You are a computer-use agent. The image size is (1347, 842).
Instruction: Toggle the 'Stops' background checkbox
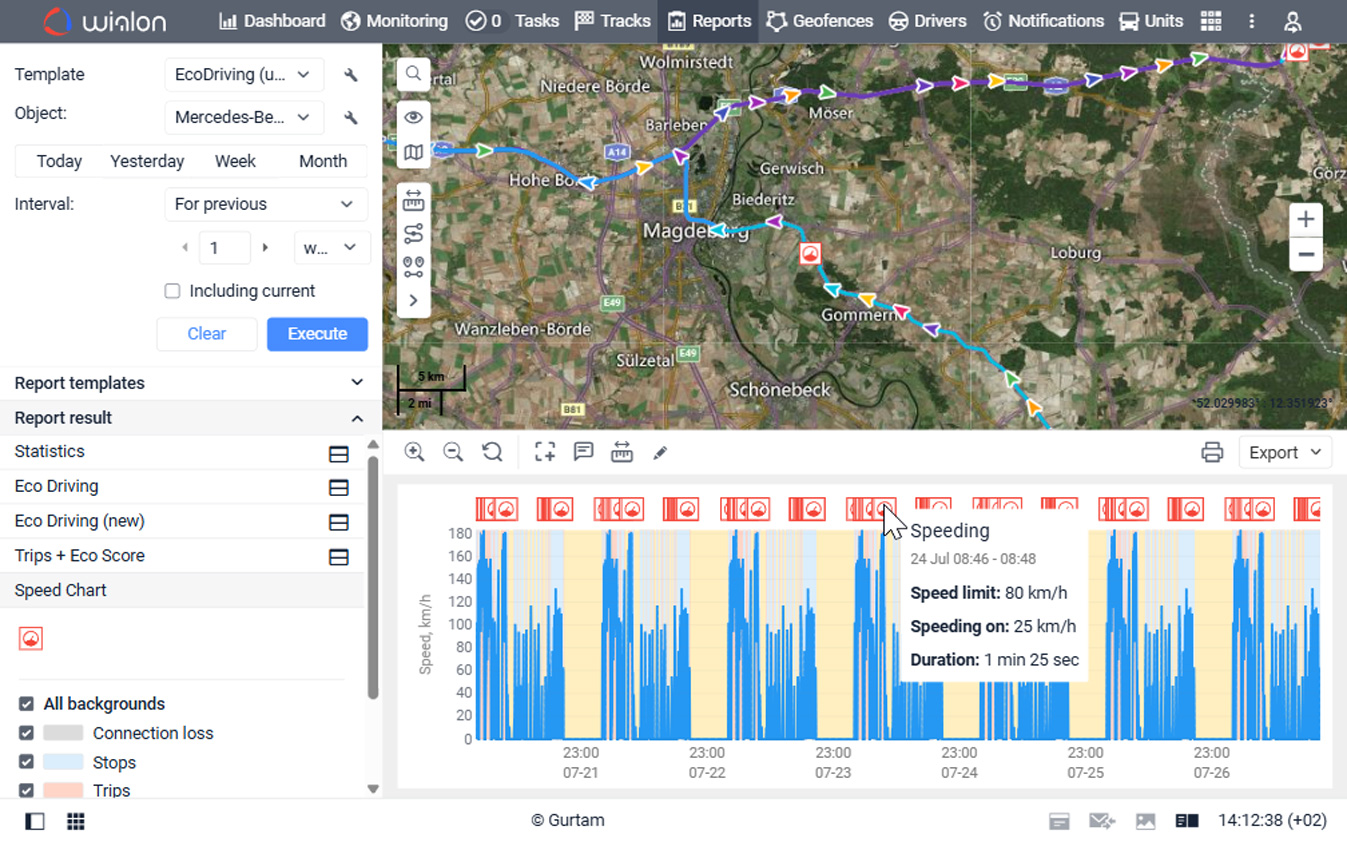point(27,762)
